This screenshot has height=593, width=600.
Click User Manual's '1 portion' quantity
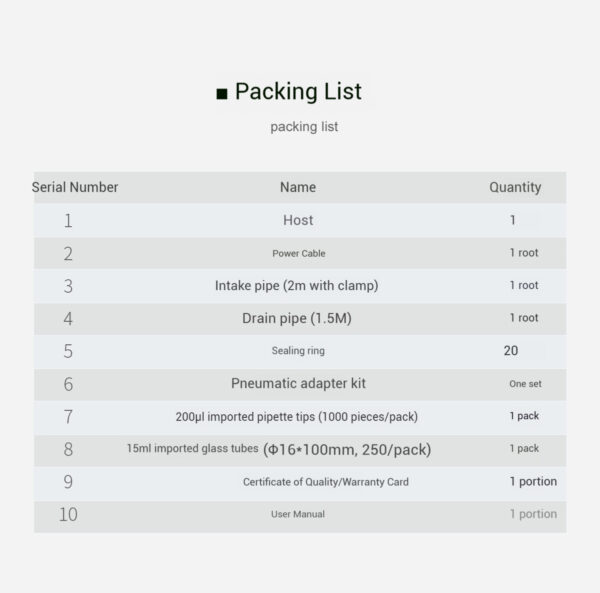coord(532,514)
